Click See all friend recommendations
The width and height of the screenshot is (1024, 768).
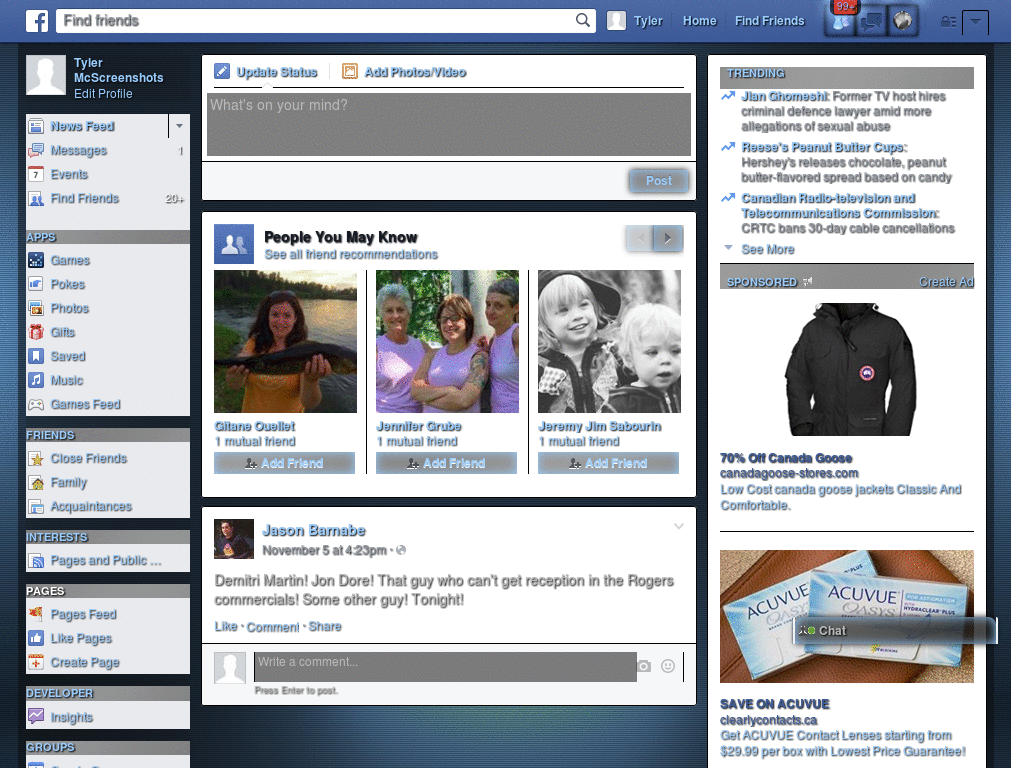(x=351, y=255)
